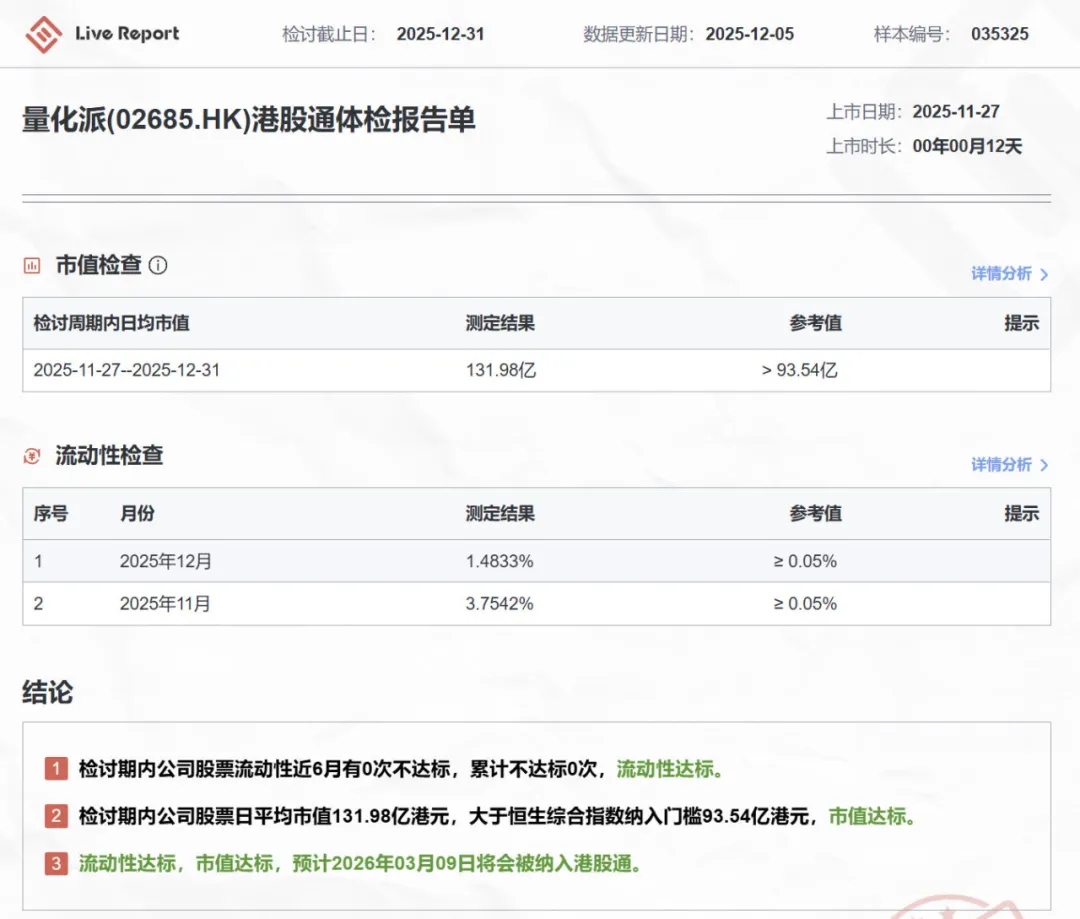Viewport: 1080px width, 919px height.
Task: Click the red number 1 conclusion badge
Action: (x=56, y=769)
